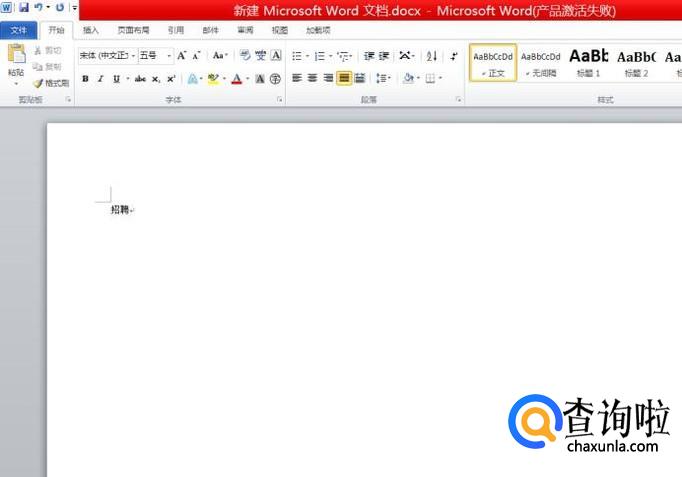The image size is (682, 477).
Task: Switch to the 引用 (References) tab
Action: pos(175,30)
